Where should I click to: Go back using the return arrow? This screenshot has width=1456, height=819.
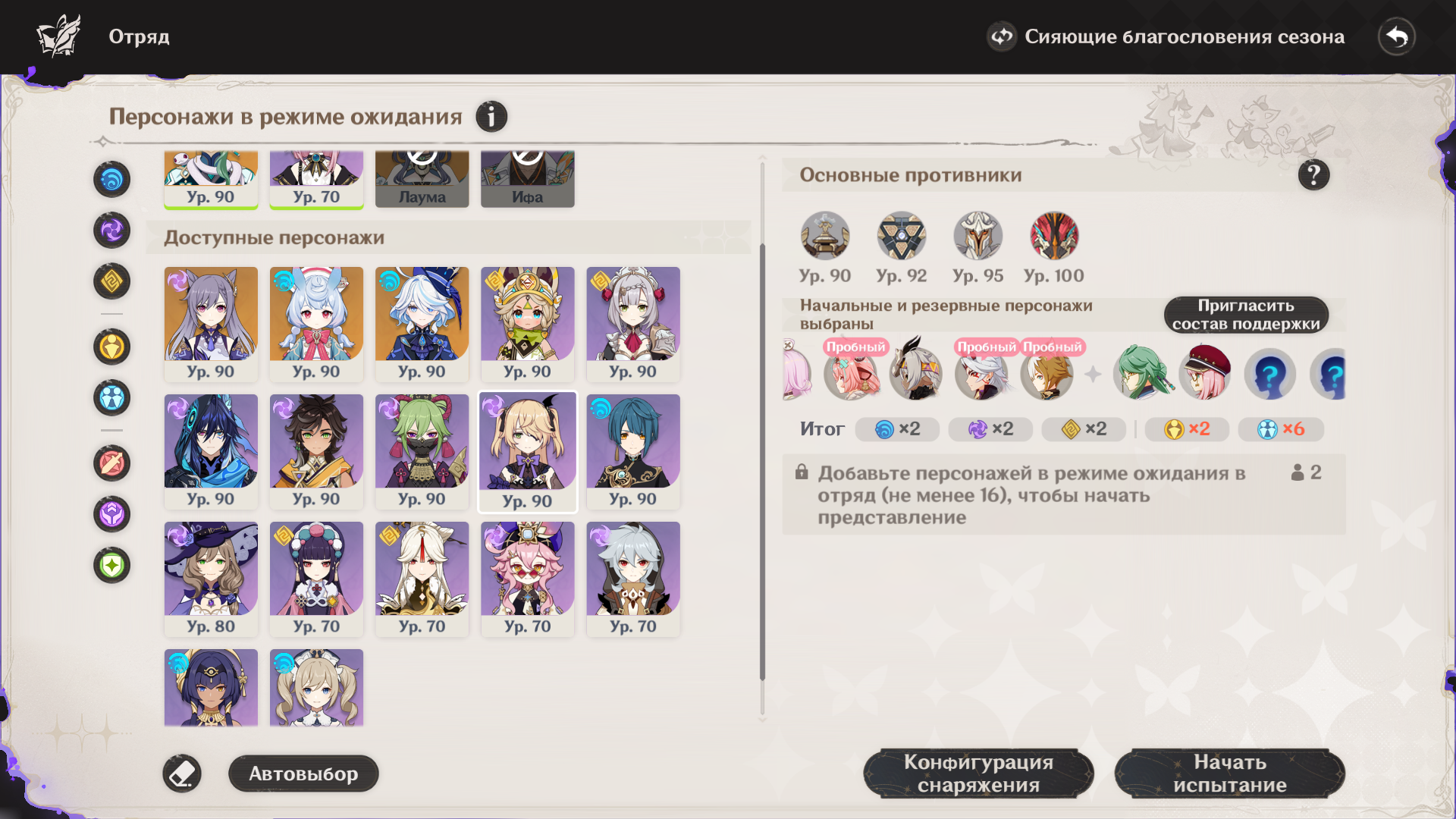pos(1397,36)
